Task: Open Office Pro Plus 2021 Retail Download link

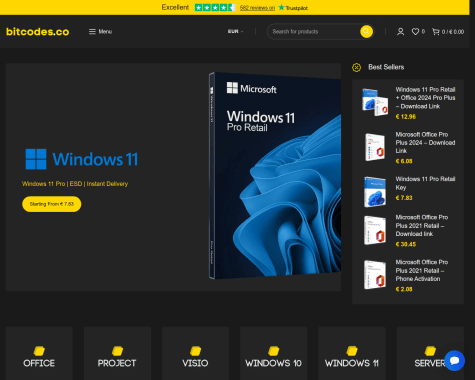Action: pos(422,226)
